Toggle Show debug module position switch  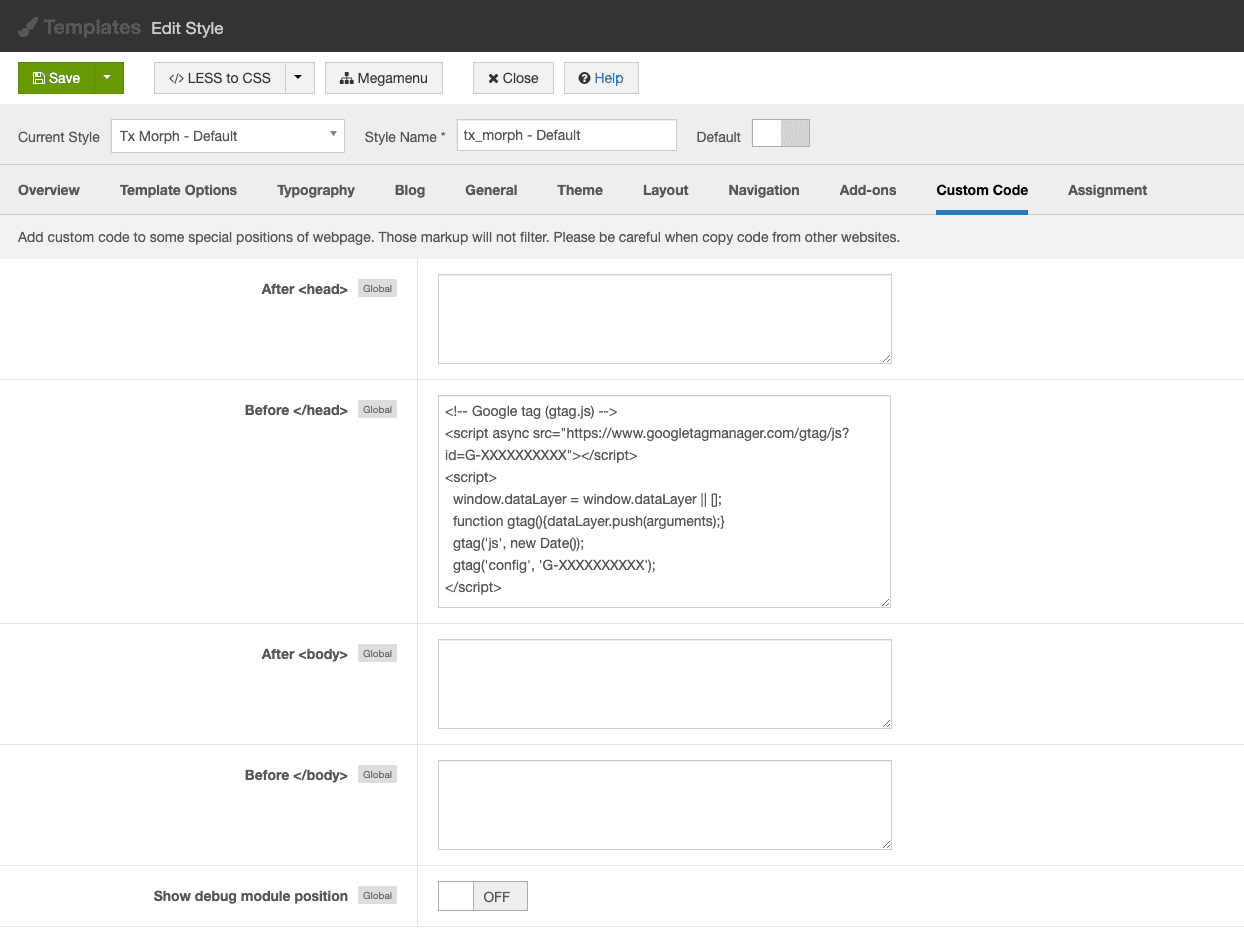tap(483, 896)
